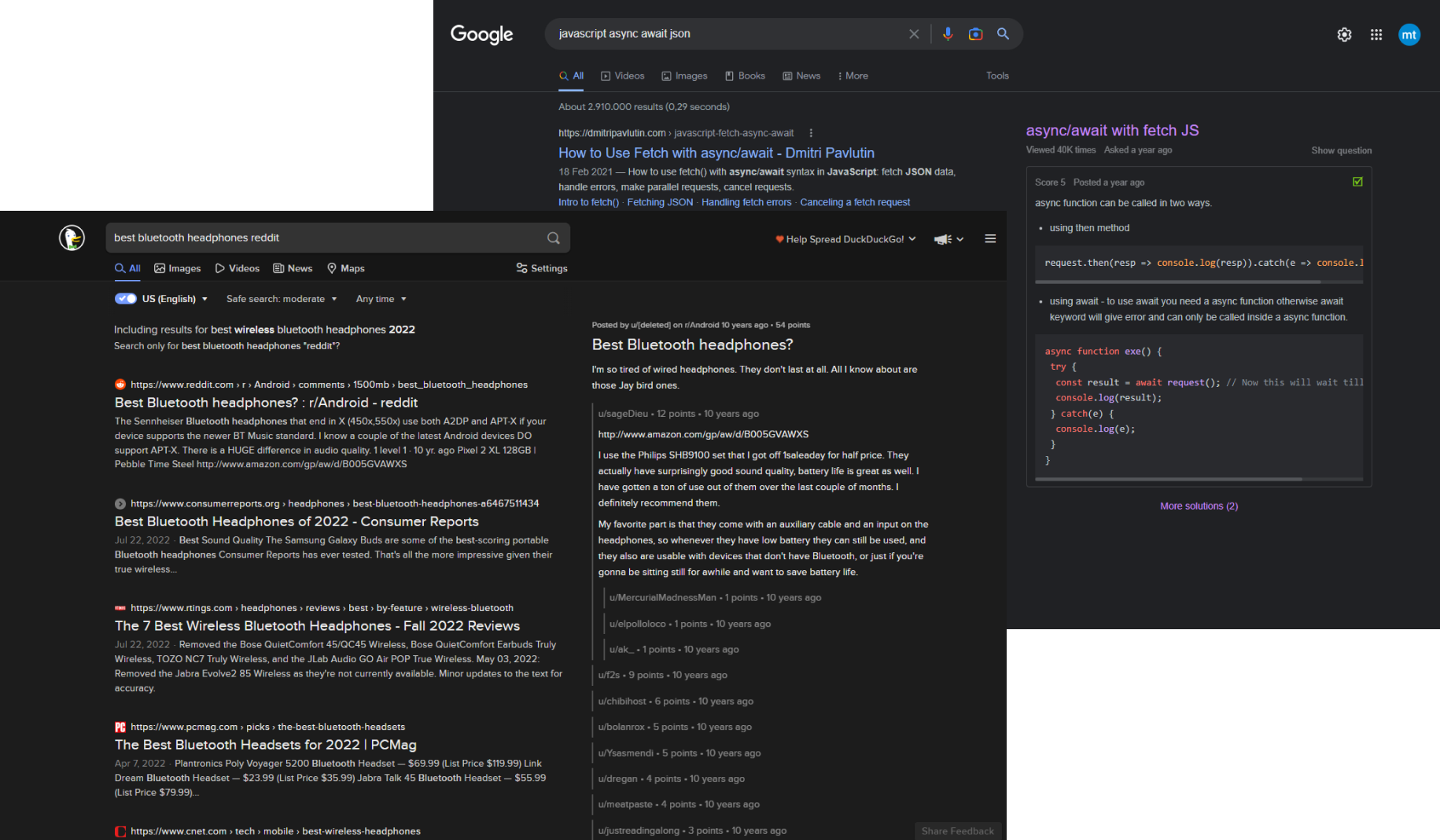Viewport: 1440px width, 840px height.
Task: Click the reddit favicon on first result
Action: (x=120, y=385)
